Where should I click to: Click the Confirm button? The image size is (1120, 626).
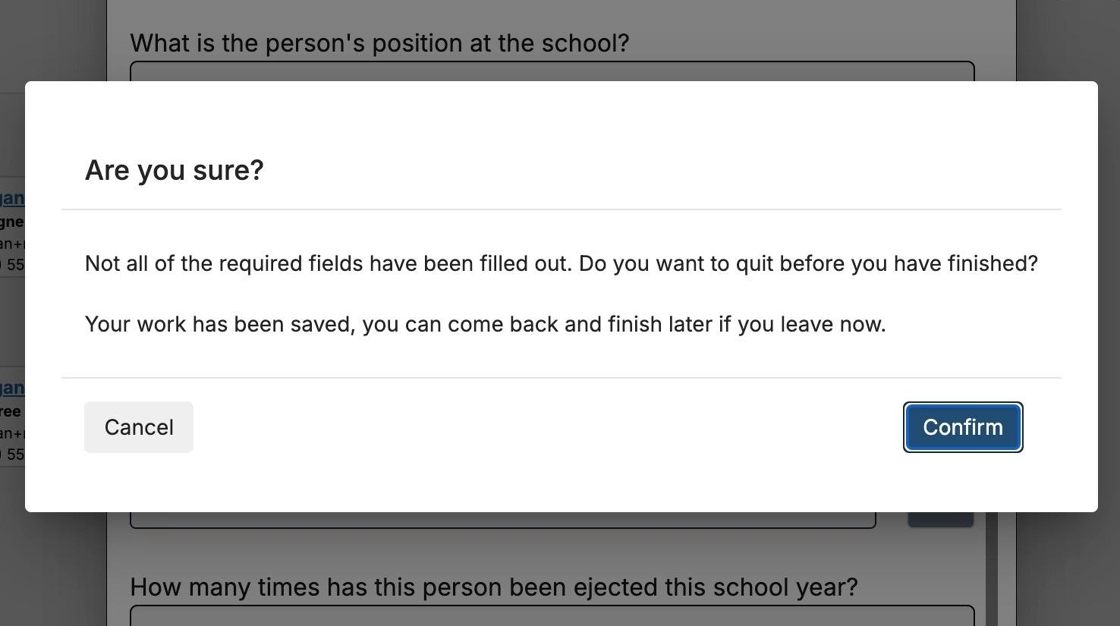point(962,427)
